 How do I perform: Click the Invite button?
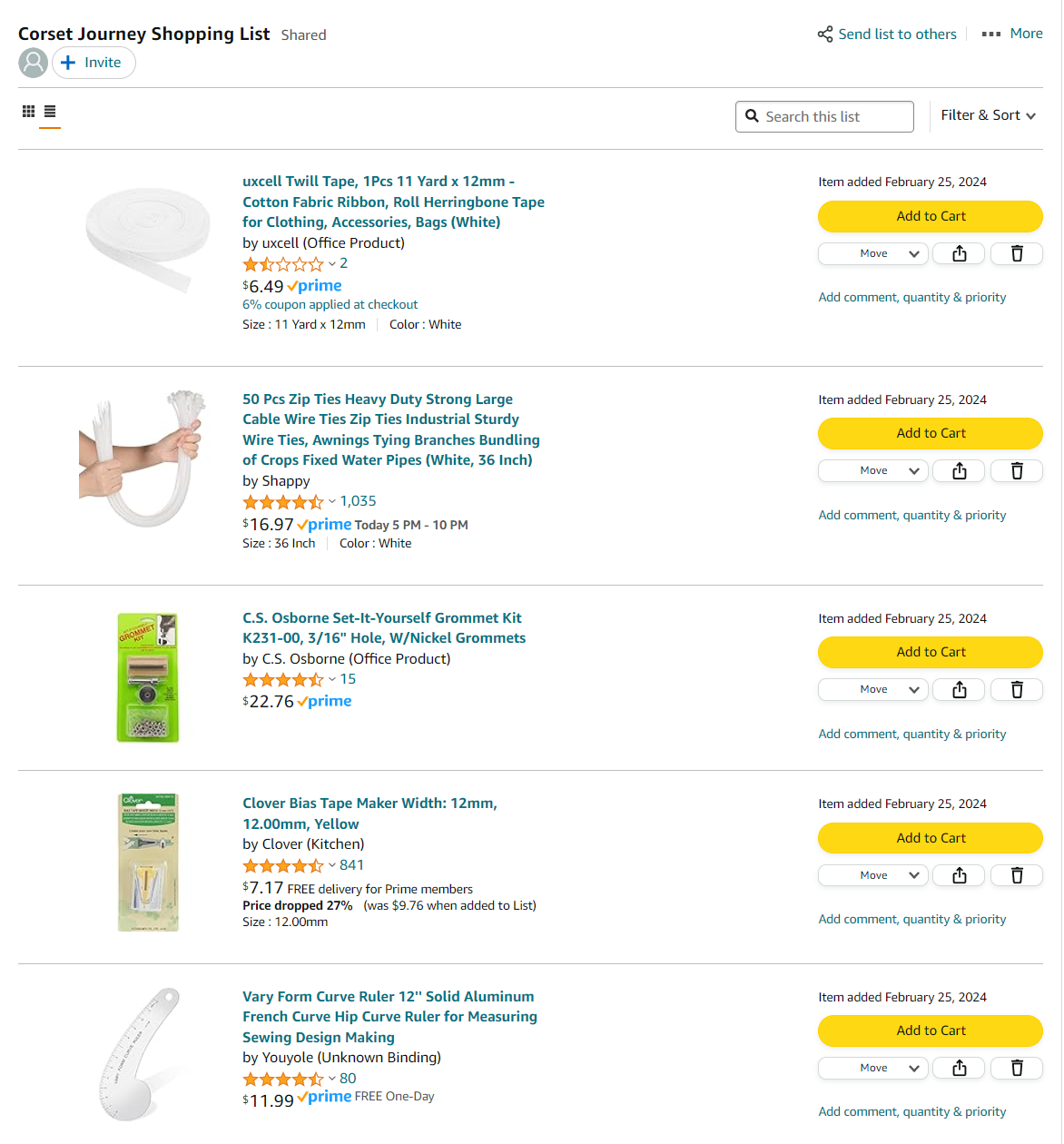(x=94, y=62)
